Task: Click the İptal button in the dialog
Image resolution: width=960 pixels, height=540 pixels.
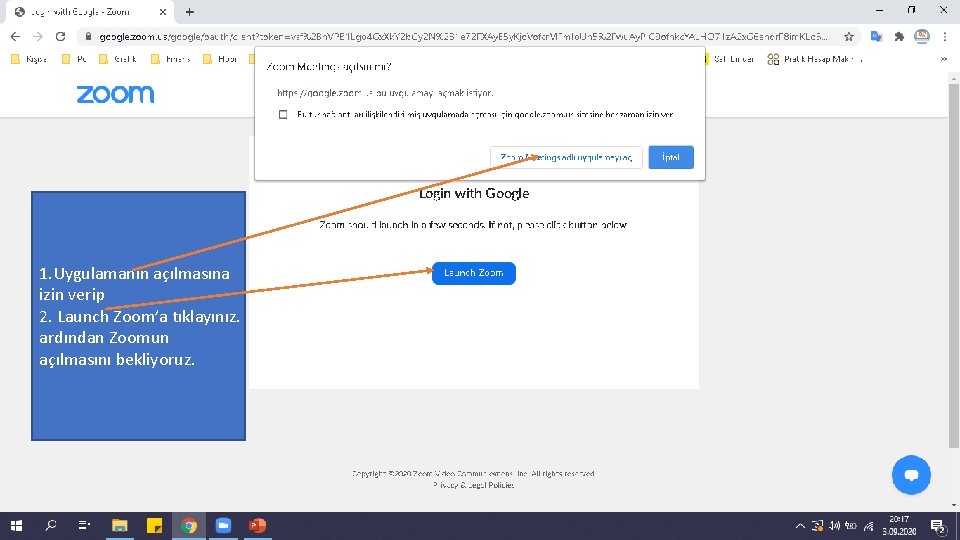Action: pos(670,157)
